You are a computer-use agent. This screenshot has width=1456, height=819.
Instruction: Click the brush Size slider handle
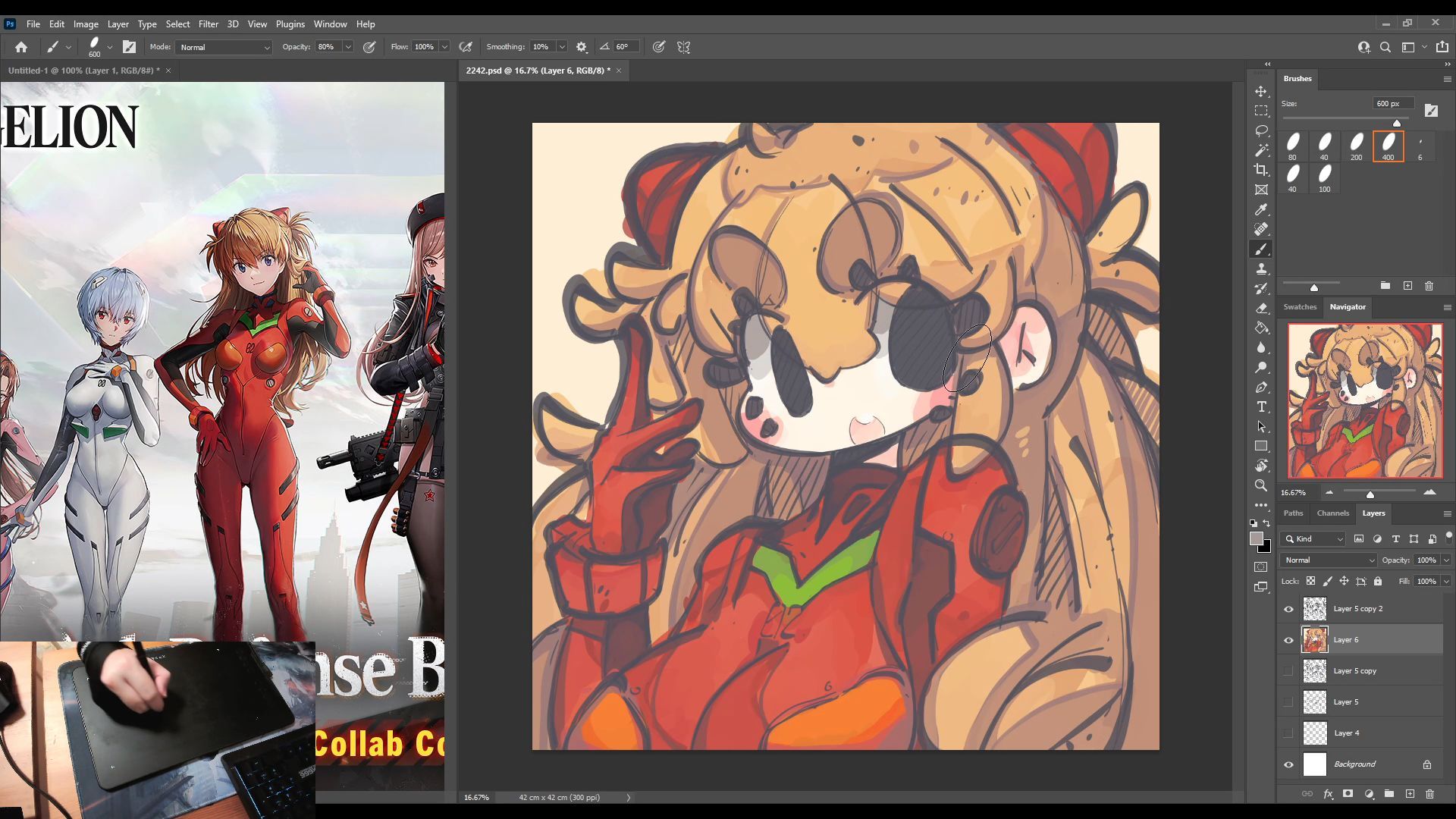[x=1397, y=123]
